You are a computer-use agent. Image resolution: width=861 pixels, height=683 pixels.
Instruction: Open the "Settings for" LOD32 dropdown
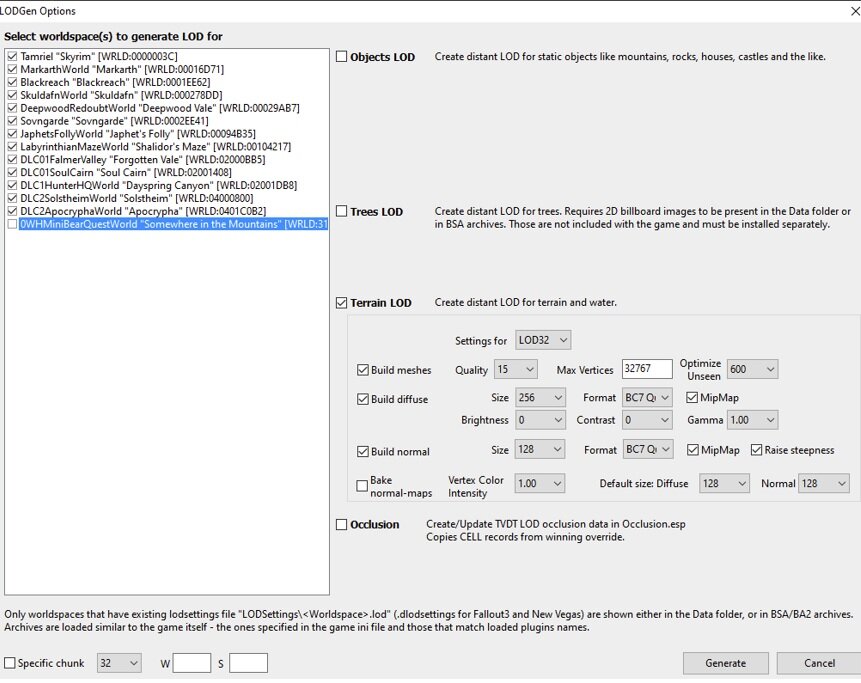[x=543, y=340]
